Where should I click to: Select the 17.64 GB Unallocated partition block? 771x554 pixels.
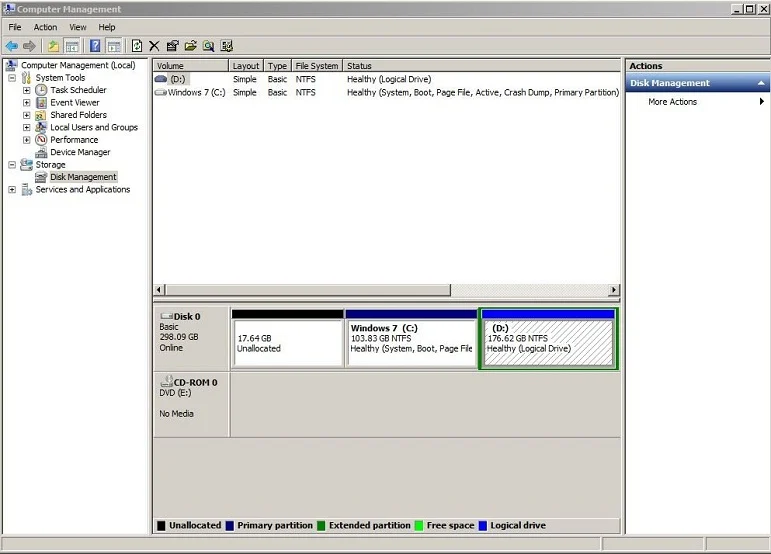[288, 338]
